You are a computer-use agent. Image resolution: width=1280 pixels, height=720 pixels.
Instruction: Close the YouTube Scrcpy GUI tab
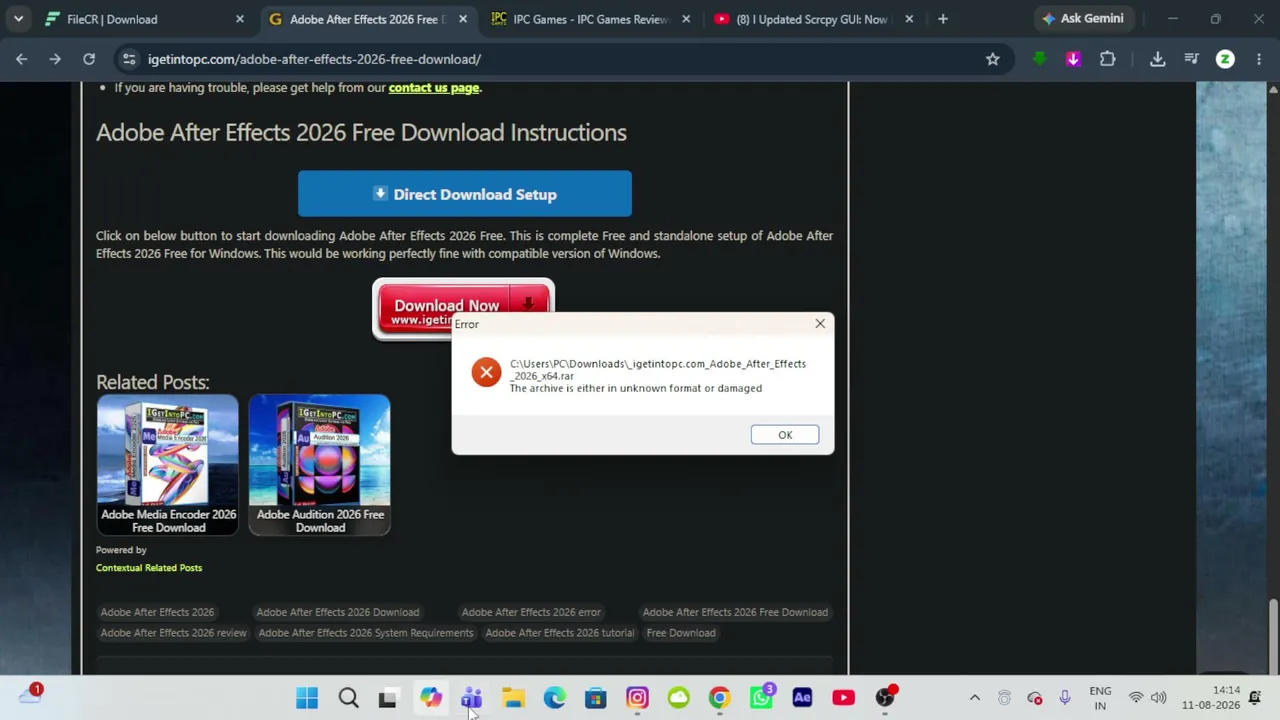pyautogui.click(x=909, y=19)
